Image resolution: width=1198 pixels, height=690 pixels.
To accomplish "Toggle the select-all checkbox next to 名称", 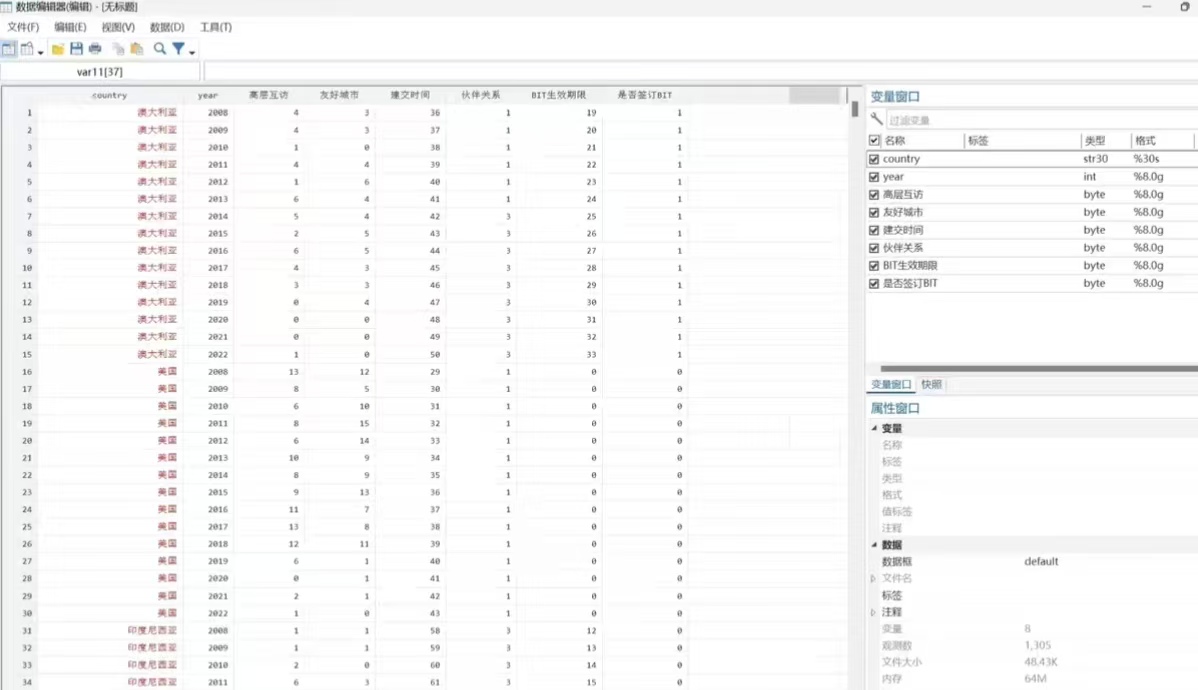I will (874, 141).
